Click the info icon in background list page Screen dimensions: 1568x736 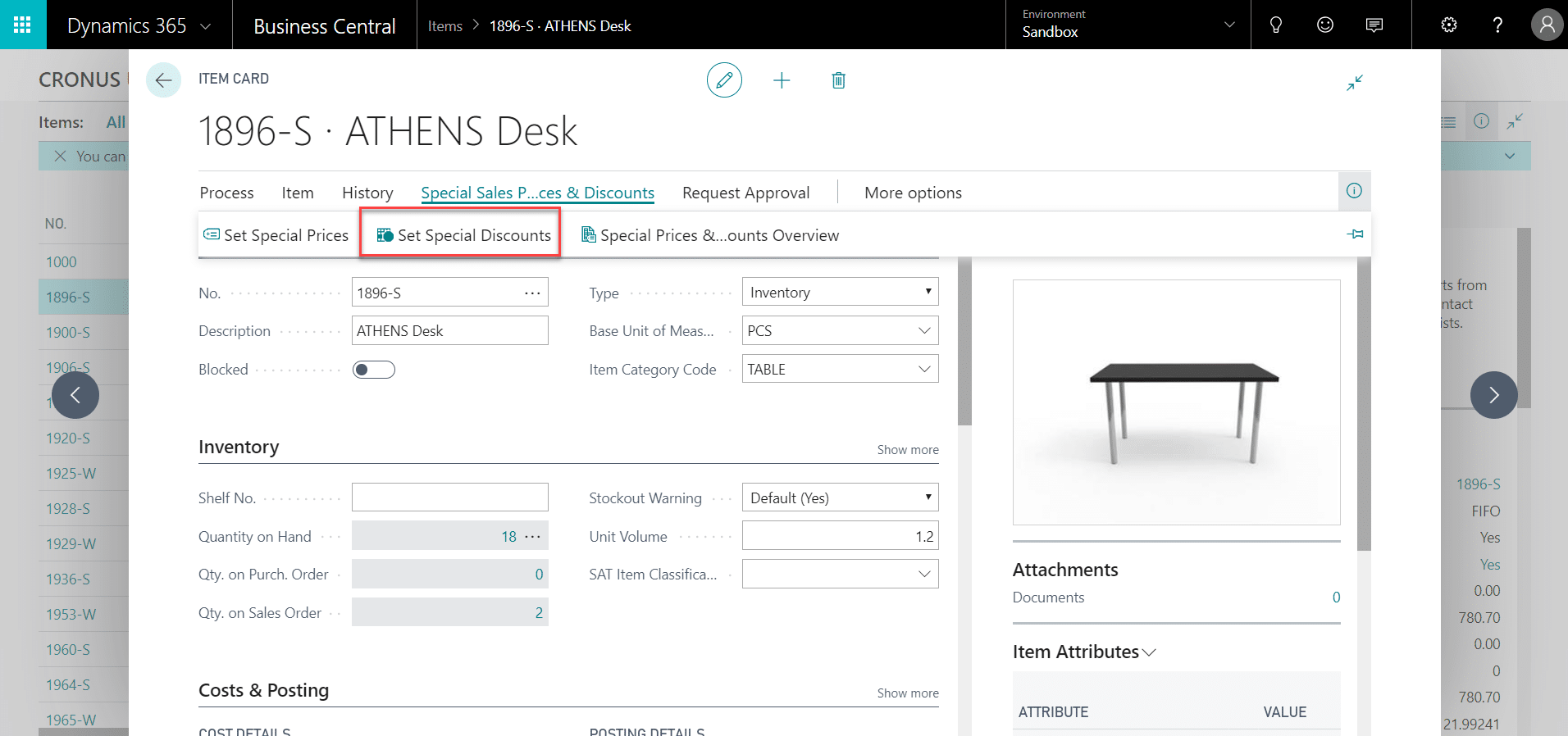click(x=1481, y=121)
